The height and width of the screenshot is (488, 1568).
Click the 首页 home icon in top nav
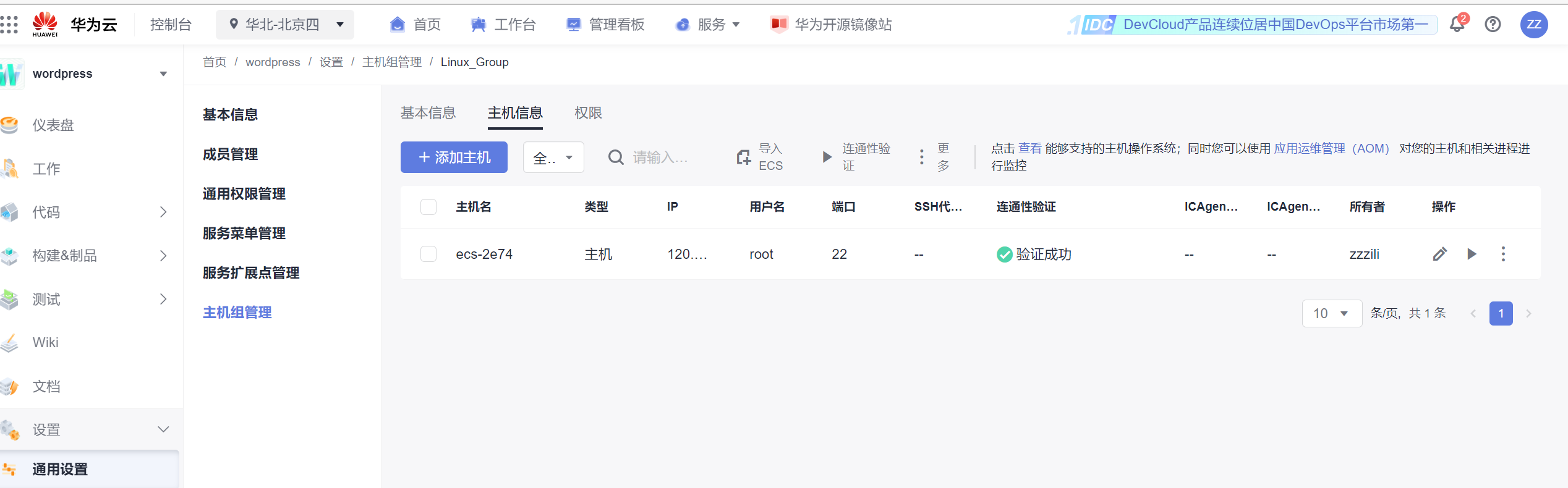point(398,24)
